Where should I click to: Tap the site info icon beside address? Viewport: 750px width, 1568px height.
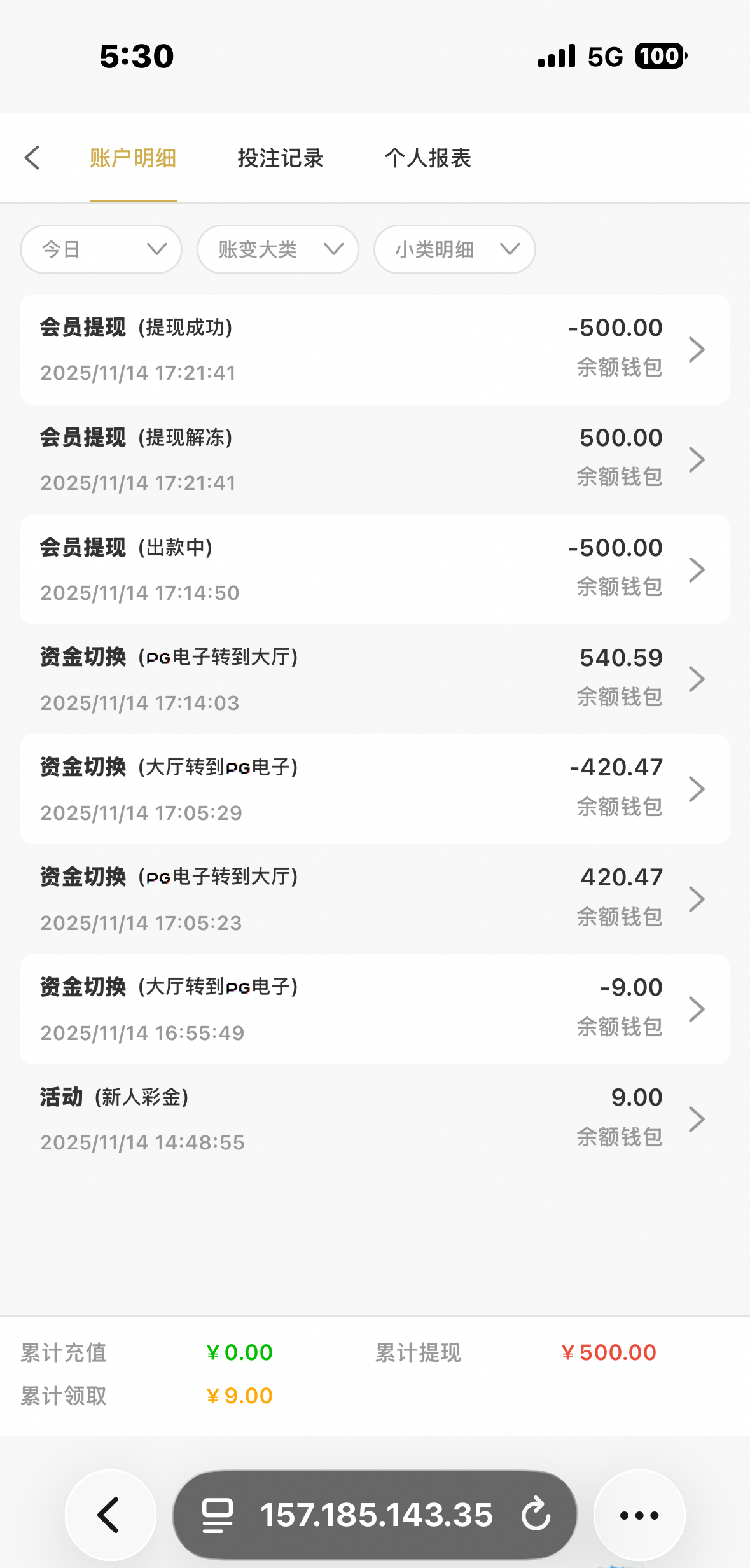(217, 1515)
